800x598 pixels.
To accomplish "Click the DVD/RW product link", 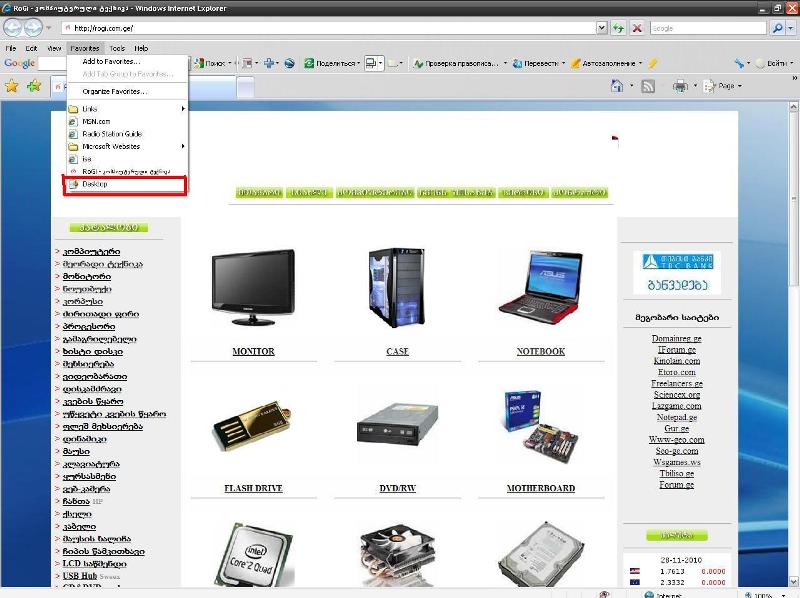I will pyautogui.click(x=397, y=488).
